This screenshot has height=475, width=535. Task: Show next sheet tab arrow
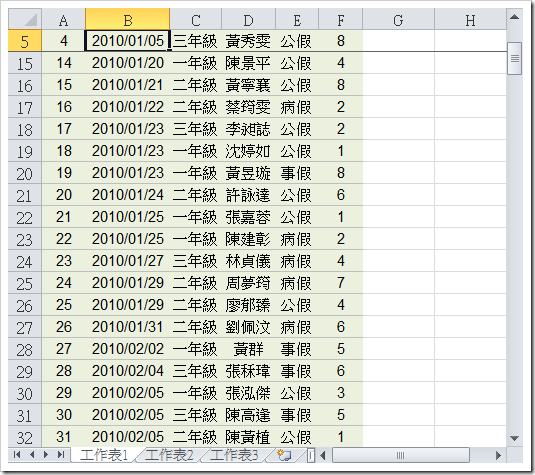coord(46,455)
